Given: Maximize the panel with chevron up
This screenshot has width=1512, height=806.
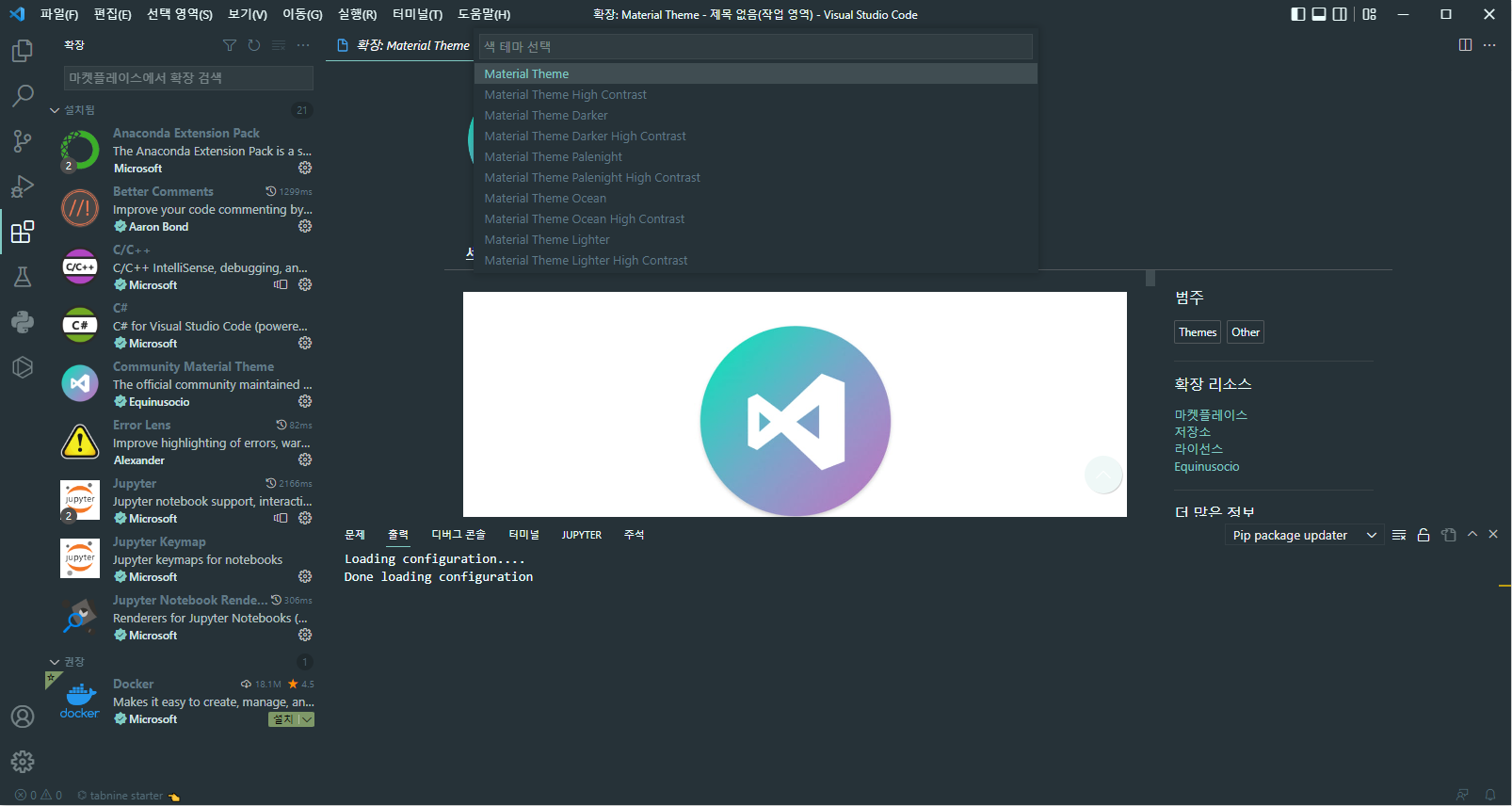Looking at the screenshot, I should tap(1472, 534).
